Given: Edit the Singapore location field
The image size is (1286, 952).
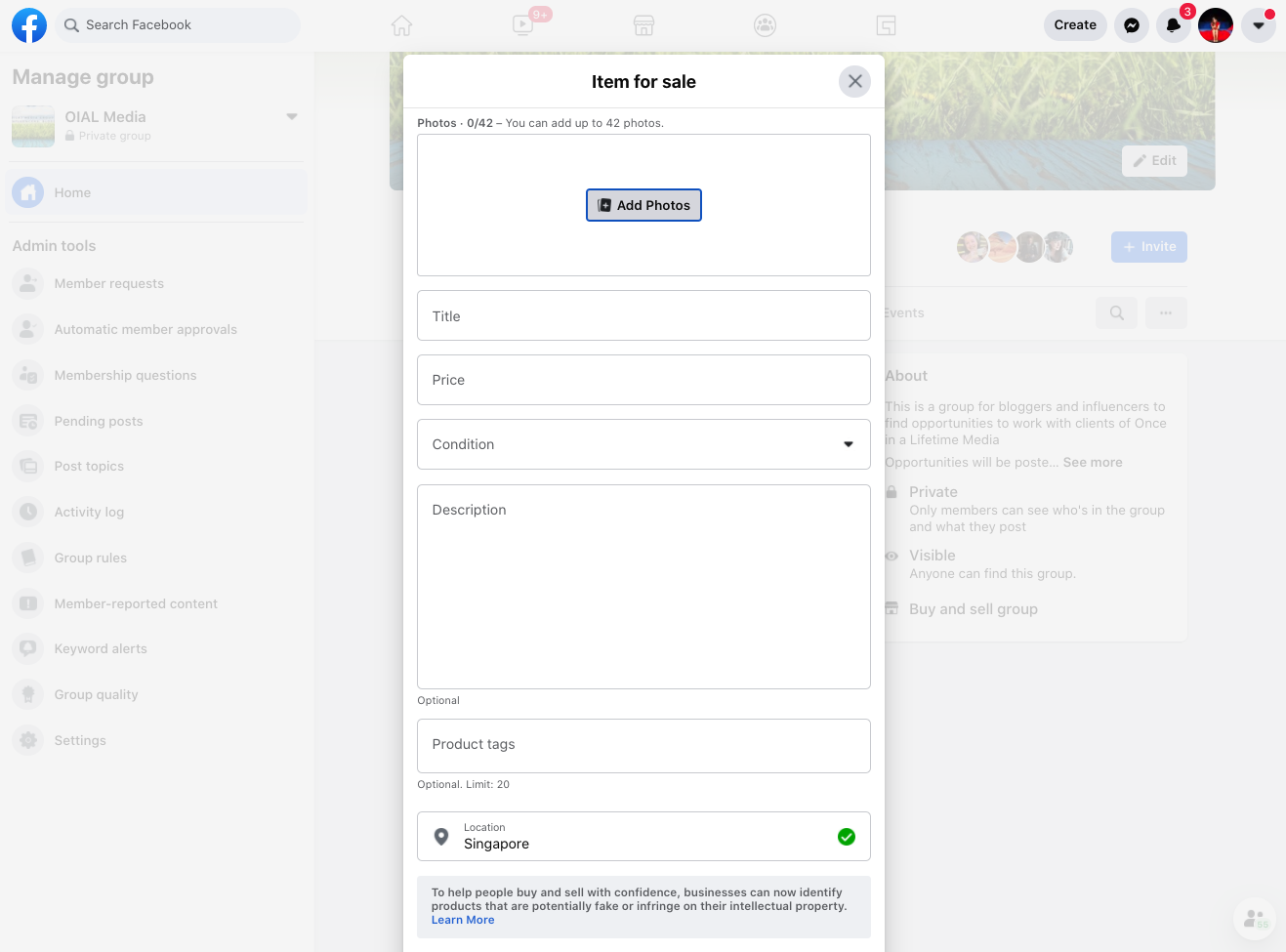Looking at the screenshot, I should tap(643, 837).
